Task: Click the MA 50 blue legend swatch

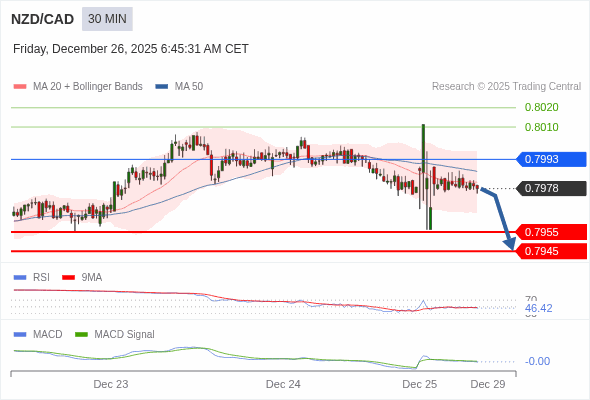Action: click(162, 87)
